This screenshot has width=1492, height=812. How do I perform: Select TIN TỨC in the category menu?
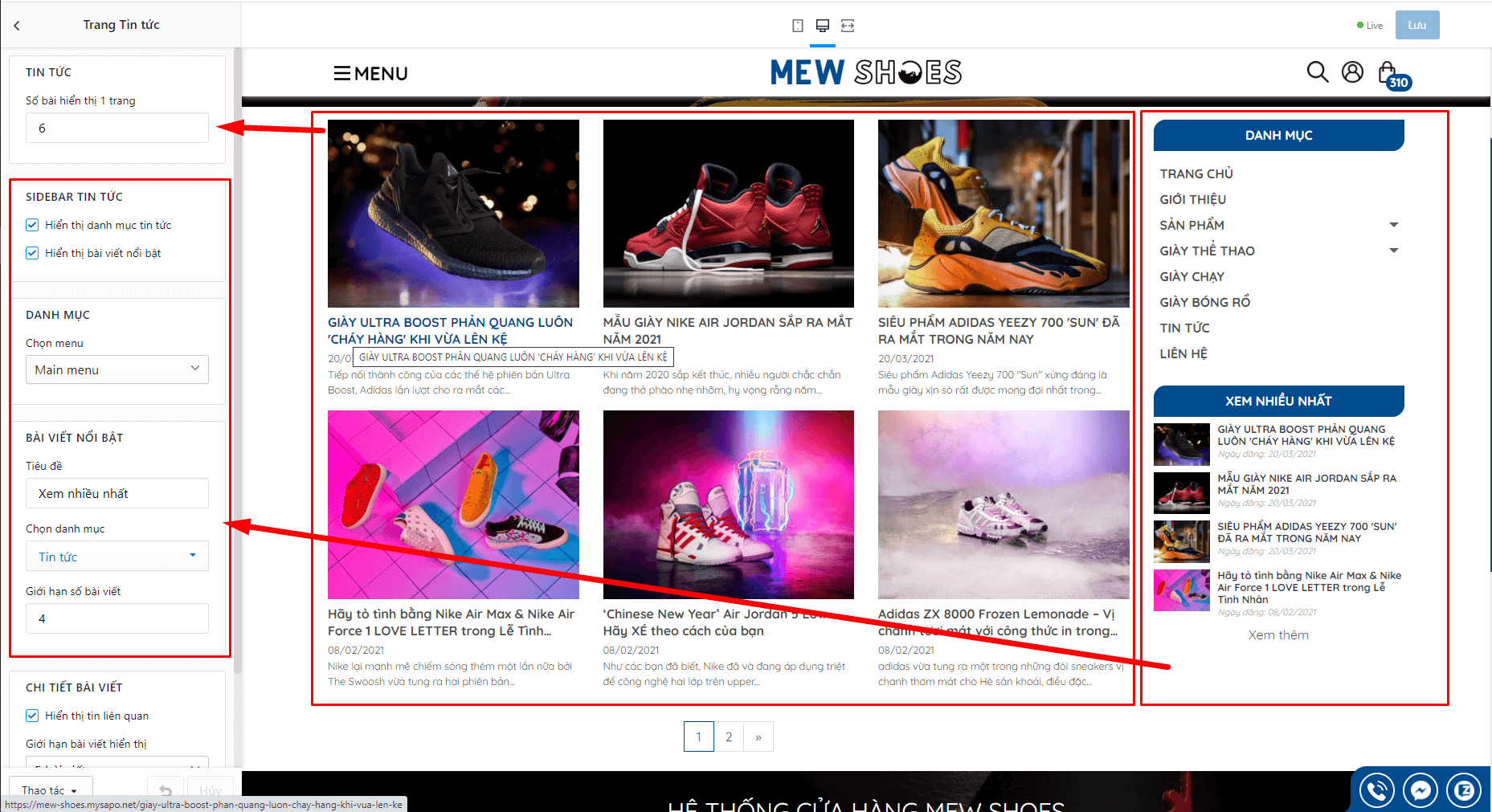[1184, 328]
